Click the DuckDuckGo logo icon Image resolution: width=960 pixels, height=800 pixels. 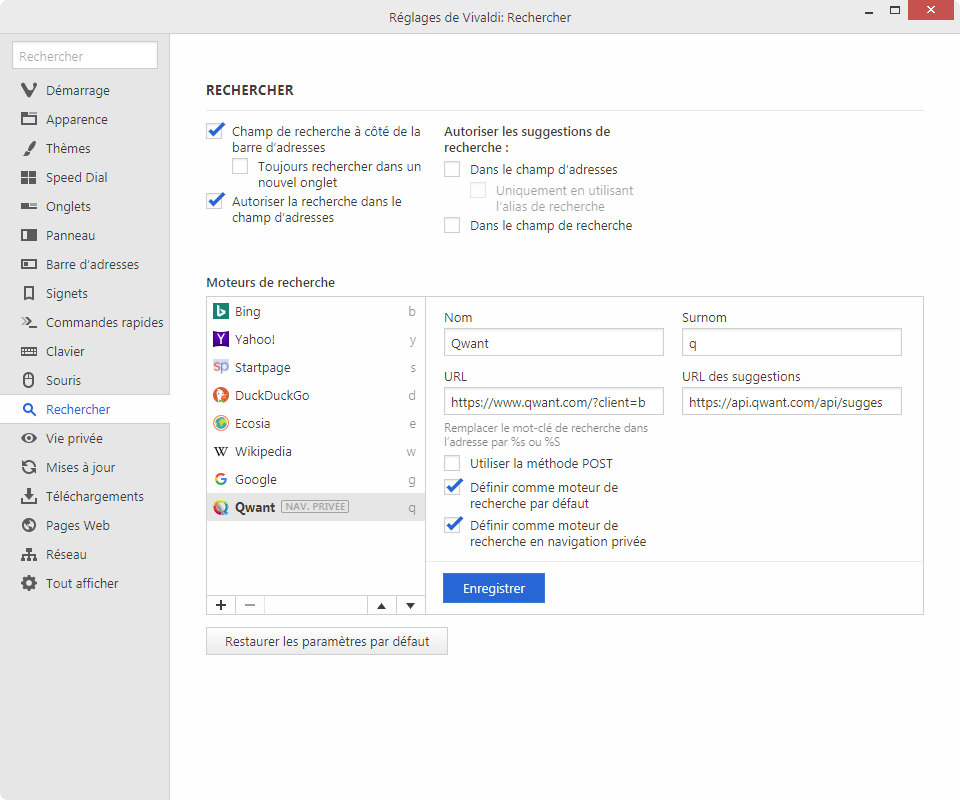coord(221,395)
